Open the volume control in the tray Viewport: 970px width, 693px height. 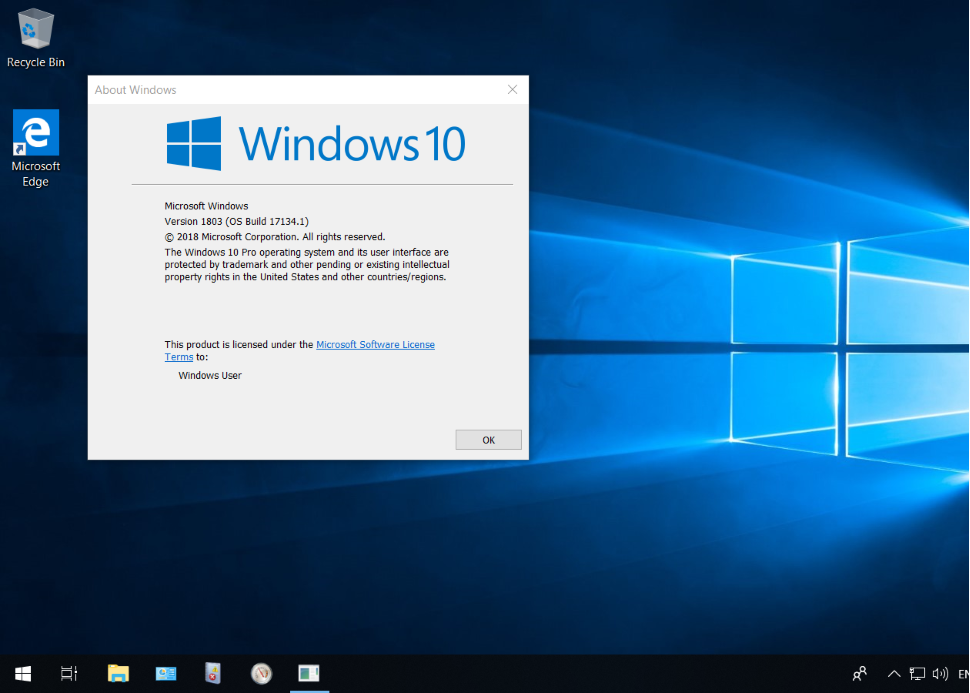point(940,674)
